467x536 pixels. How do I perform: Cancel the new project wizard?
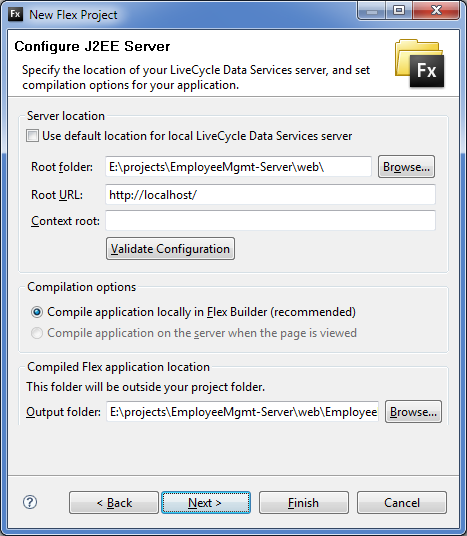tap(402, 502)
